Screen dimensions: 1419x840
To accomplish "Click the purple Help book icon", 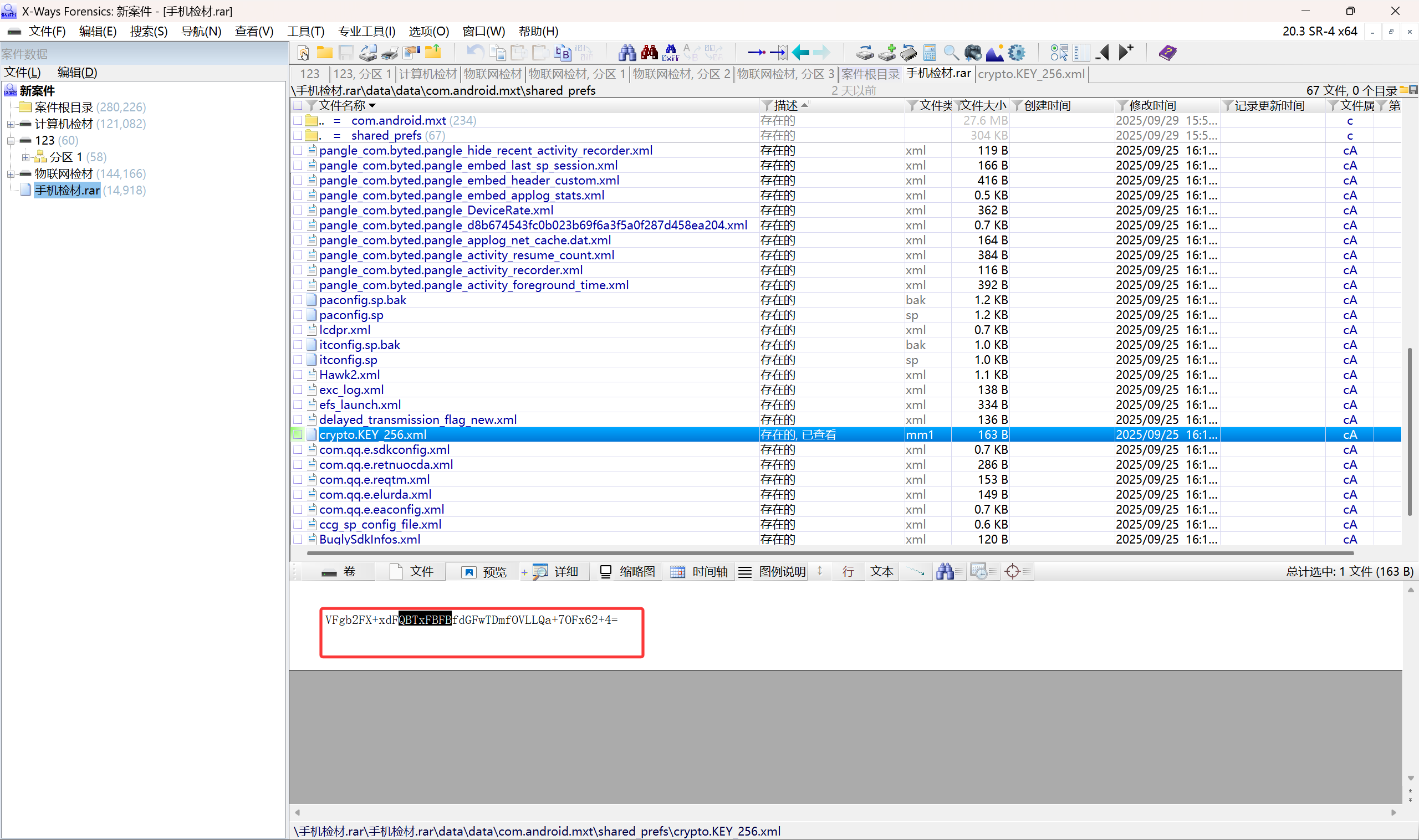I will [1167, 53].
